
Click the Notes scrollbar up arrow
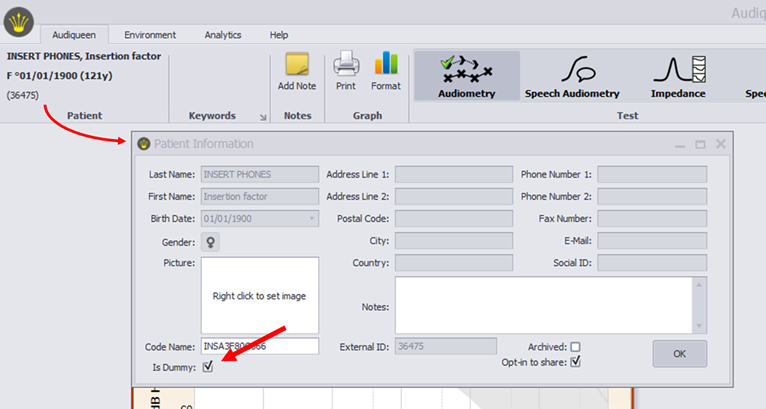point(699,284)
